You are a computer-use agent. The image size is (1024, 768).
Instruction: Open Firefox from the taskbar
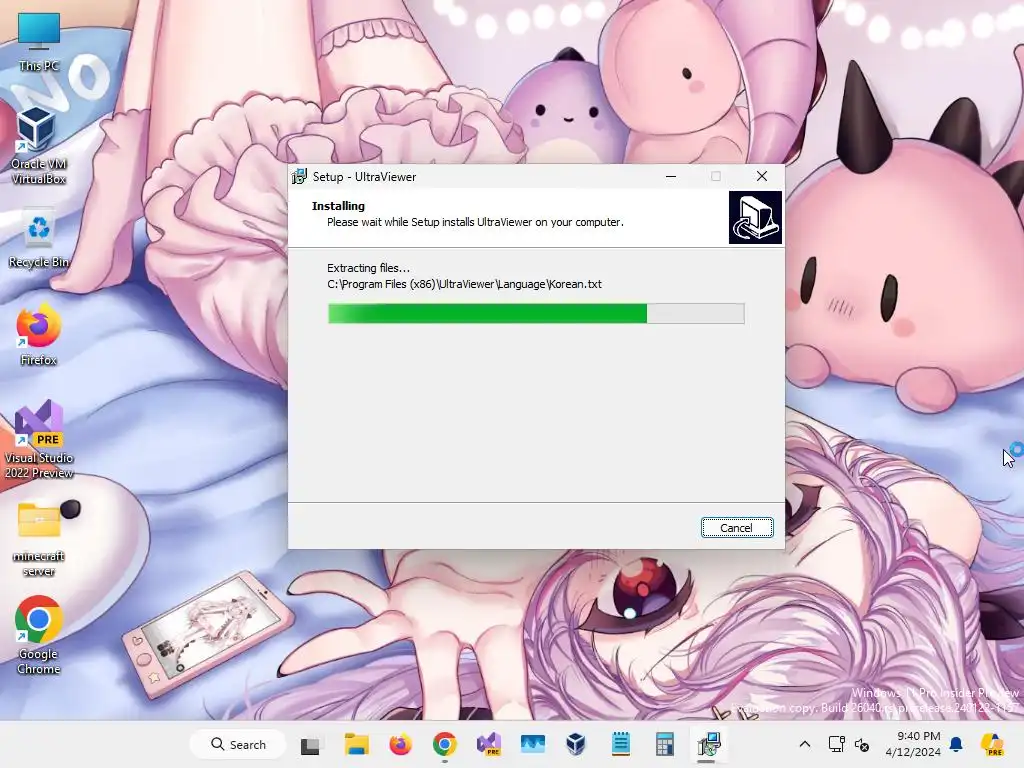400,744
